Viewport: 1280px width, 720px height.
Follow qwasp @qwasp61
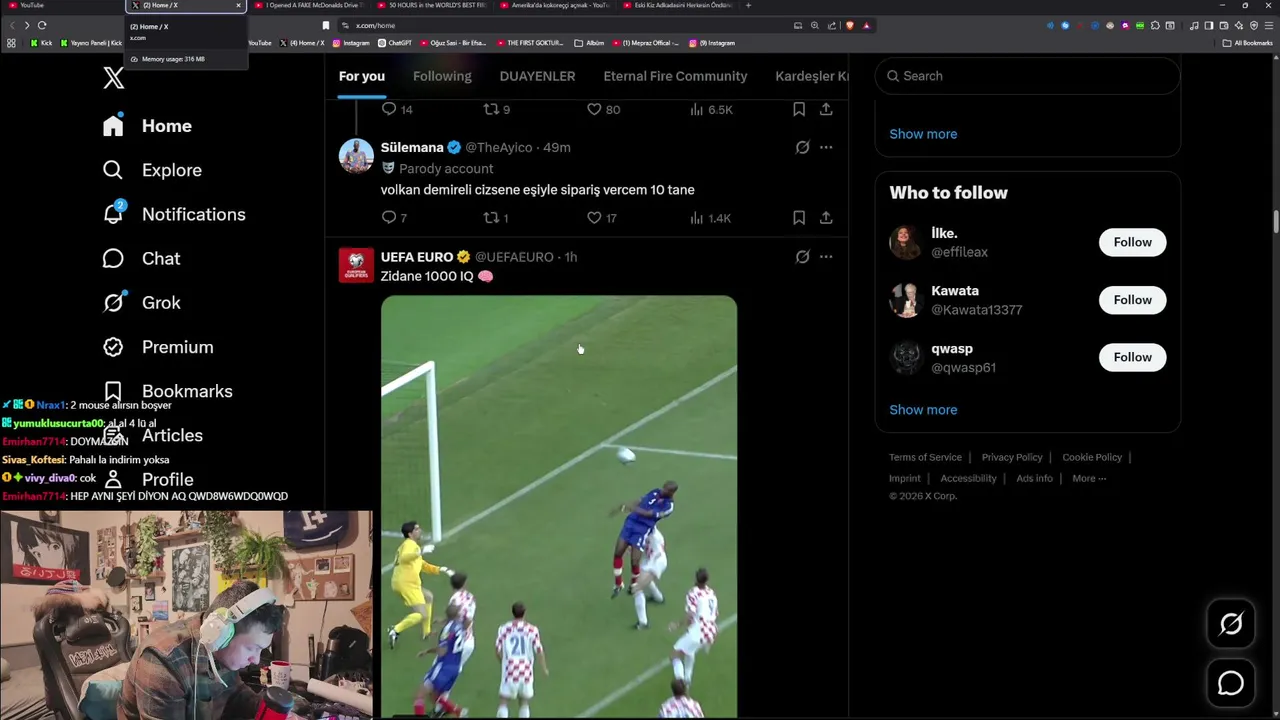pos(1132,357)
